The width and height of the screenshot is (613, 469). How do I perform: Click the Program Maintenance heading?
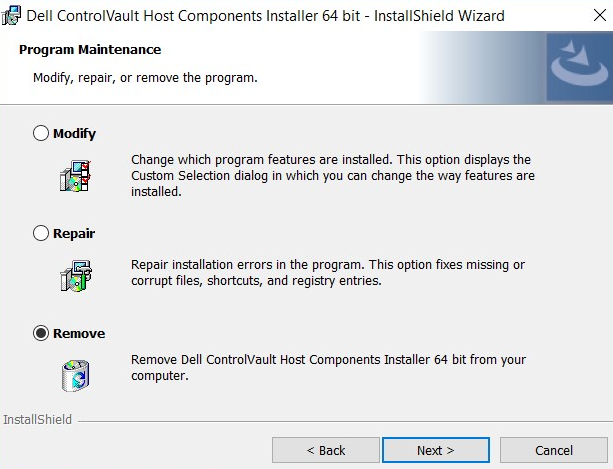[90, 50]
